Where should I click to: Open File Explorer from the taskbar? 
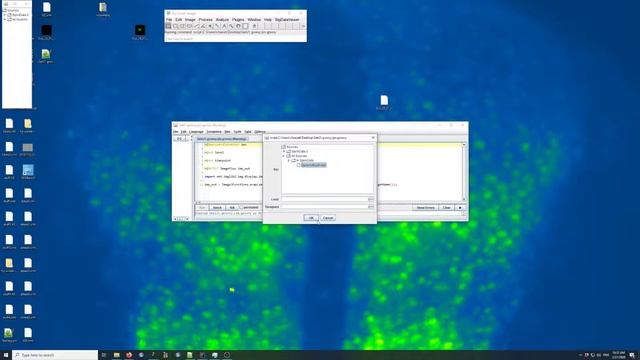tap(116, 355)
